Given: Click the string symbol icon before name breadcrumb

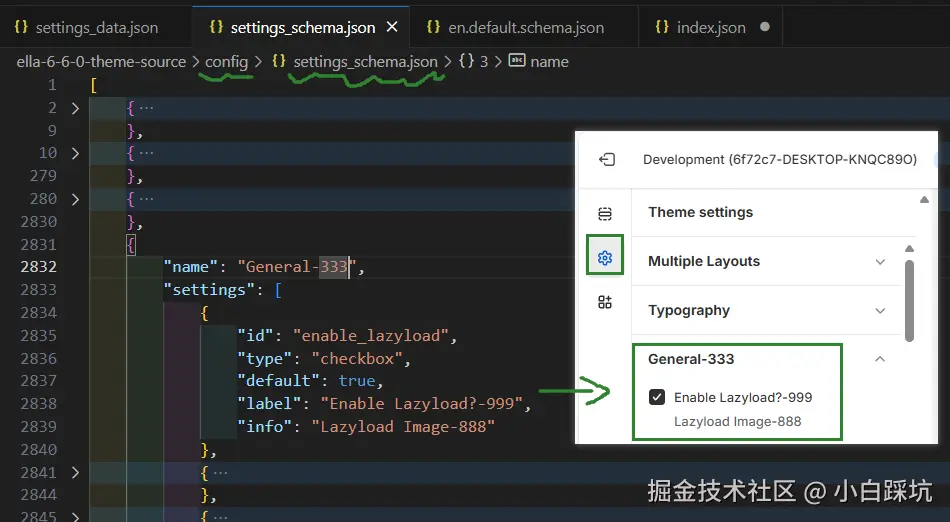Looking at the screenshot, I should [517, 61].
